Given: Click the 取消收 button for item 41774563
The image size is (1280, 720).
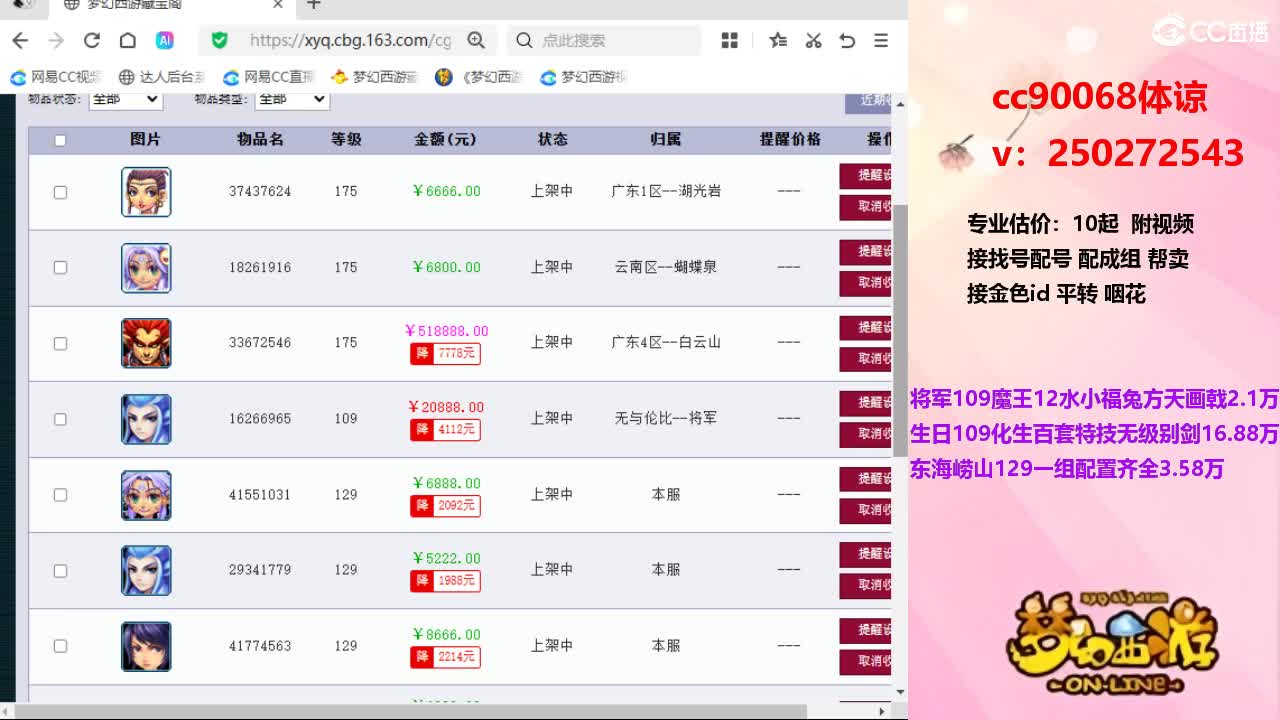Looking at the screenshot, I should coord(865,662).
